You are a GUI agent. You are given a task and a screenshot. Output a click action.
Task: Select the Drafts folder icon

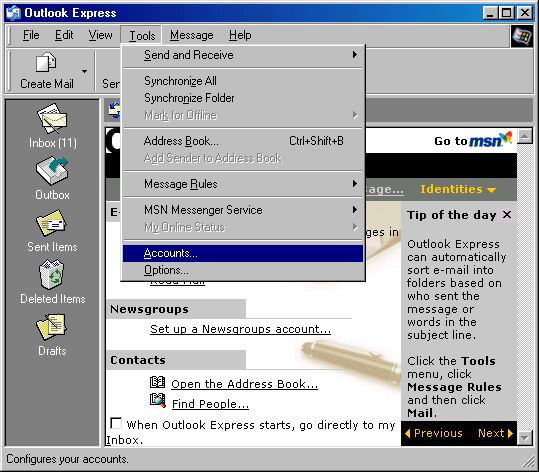[x=51, y=327]
